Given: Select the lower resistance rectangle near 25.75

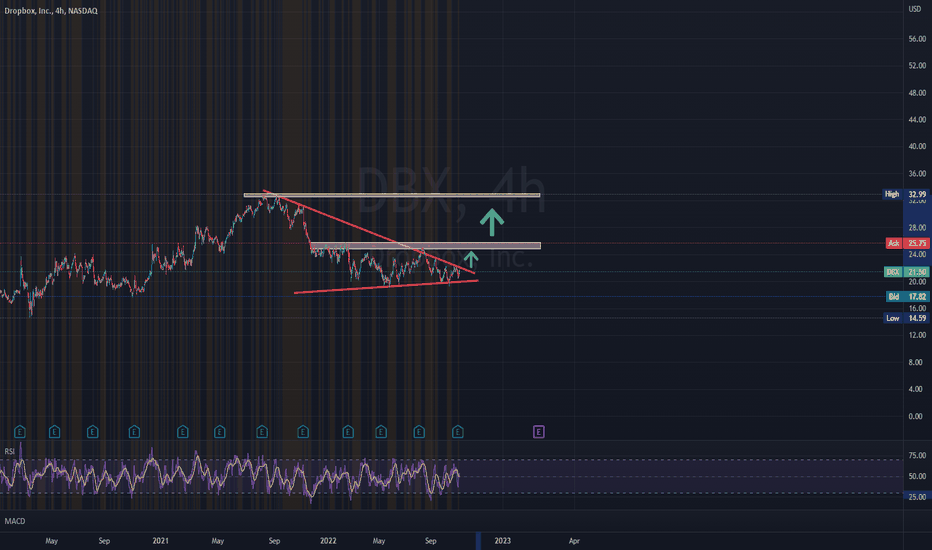Looking at the screenshot, I should [x=426, y=246].
